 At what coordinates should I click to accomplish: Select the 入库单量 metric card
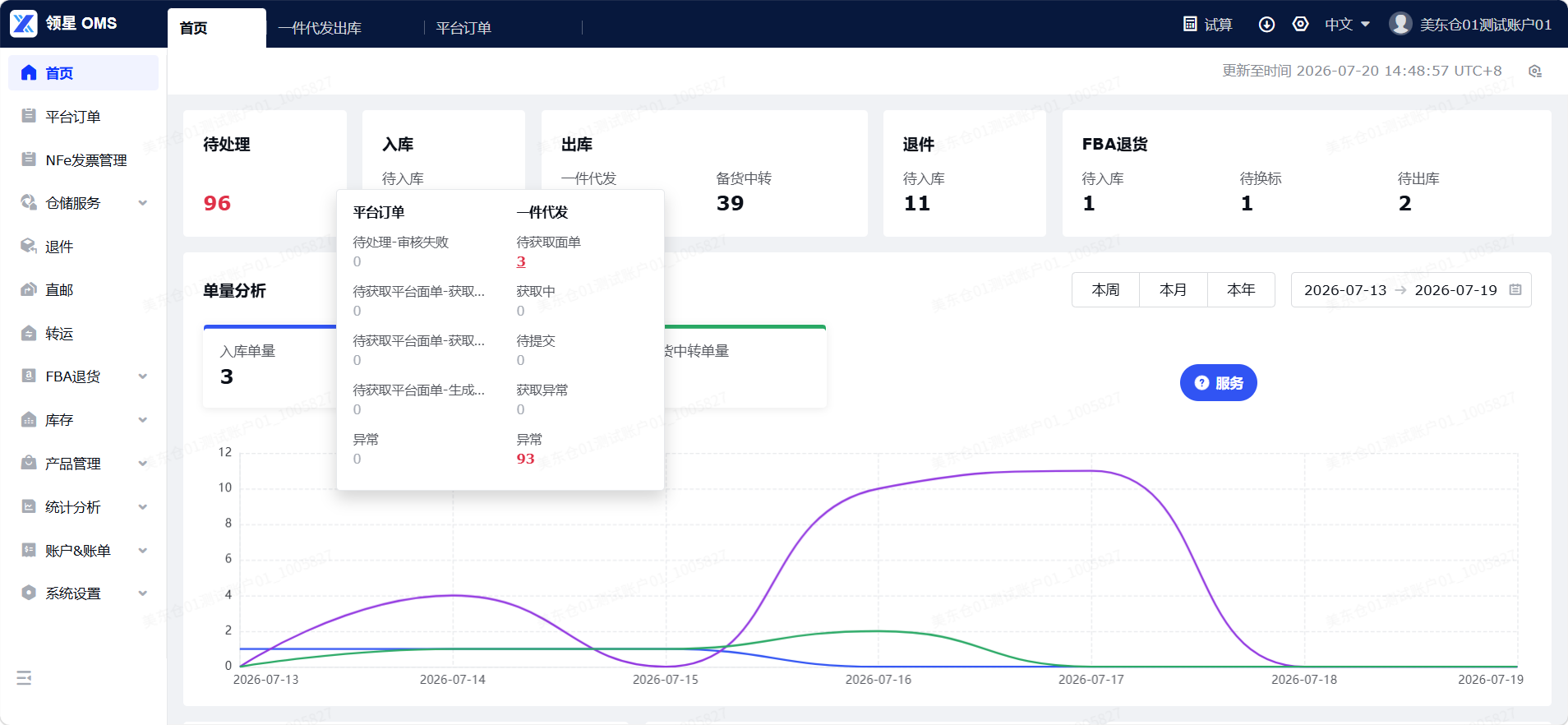point(270,366)
